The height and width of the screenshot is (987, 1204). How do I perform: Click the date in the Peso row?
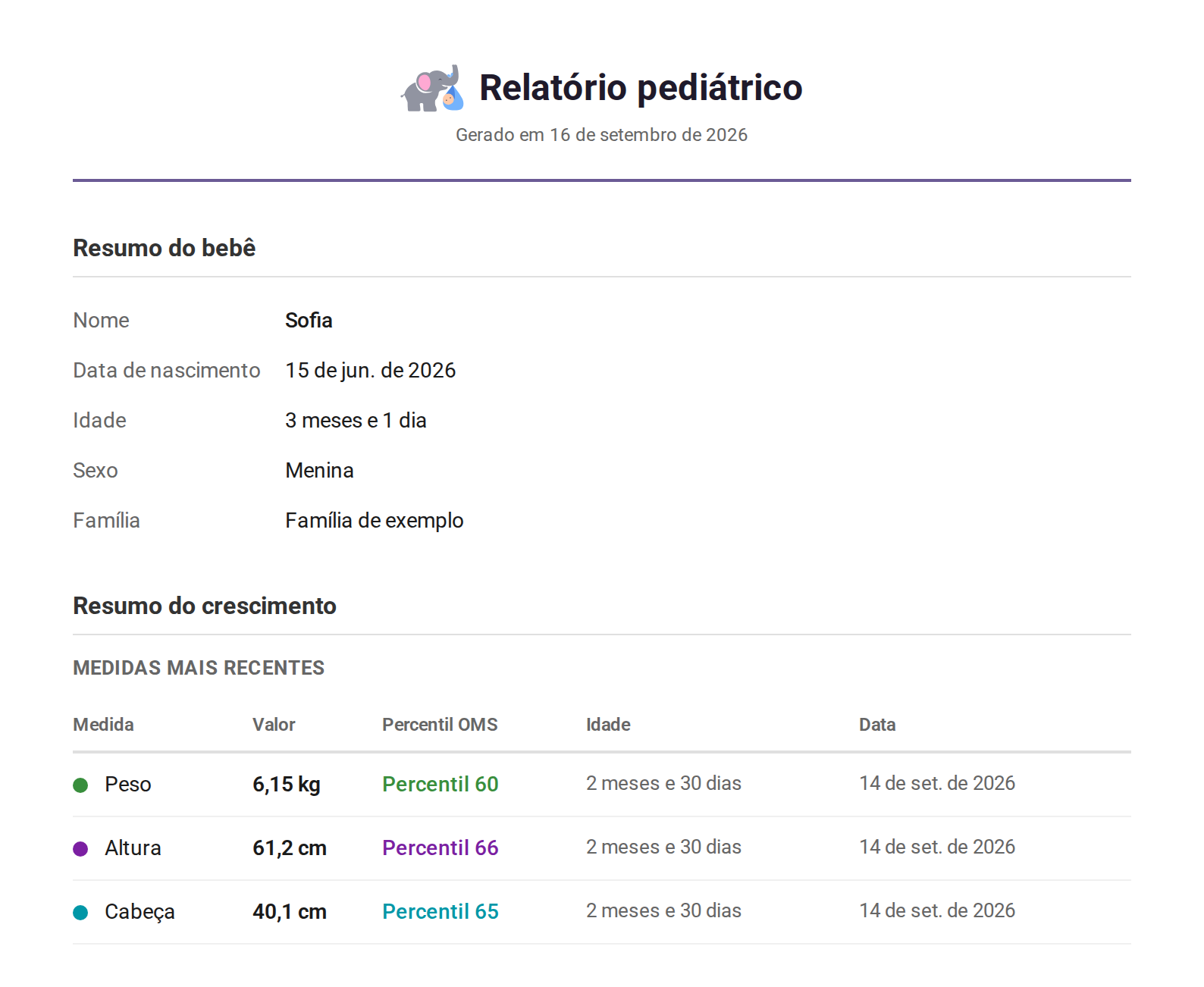(x=937, y=784)
